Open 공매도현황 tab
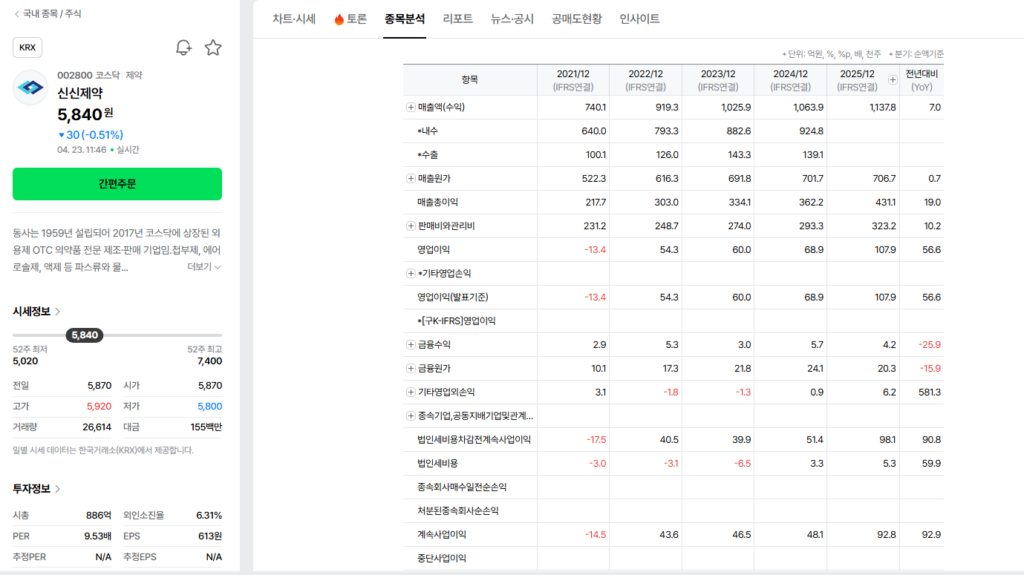The height and width of the screenshot is (575, 1024). (577, 19)
